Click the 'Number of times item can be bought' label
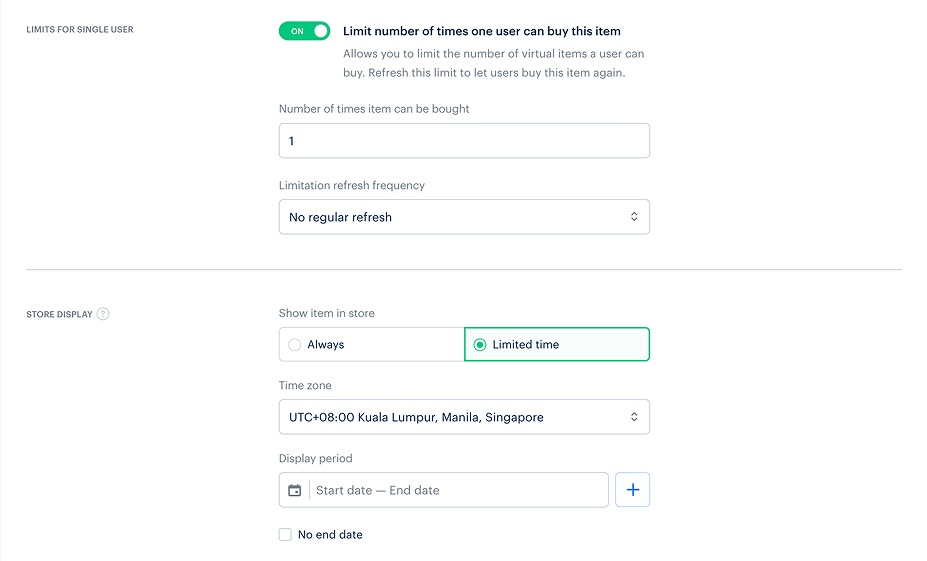 pyautogui.click(x=373, y=109)
